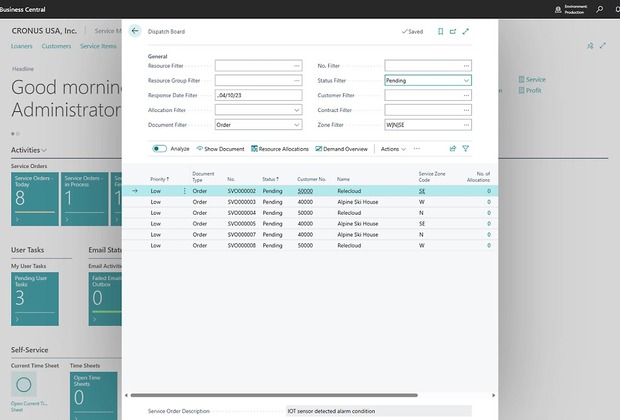Sort by the Status column header
Viewport: 620px width, 420px height.
click(x=270, y=179)
